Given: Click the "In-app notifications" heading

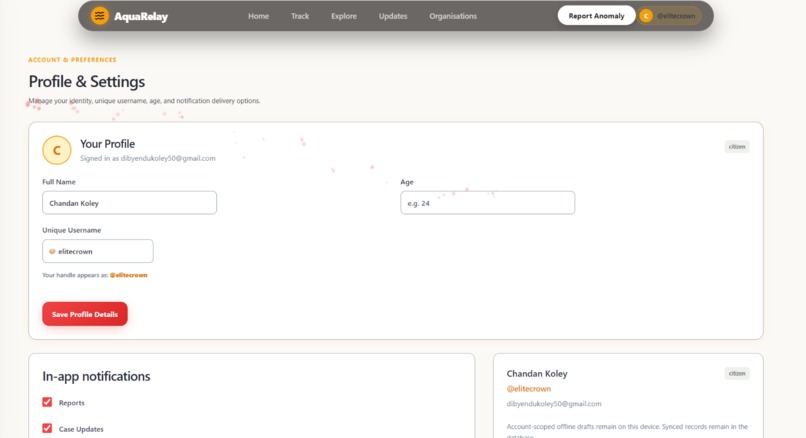Looking at the screenshot, I should pos(96,376).
